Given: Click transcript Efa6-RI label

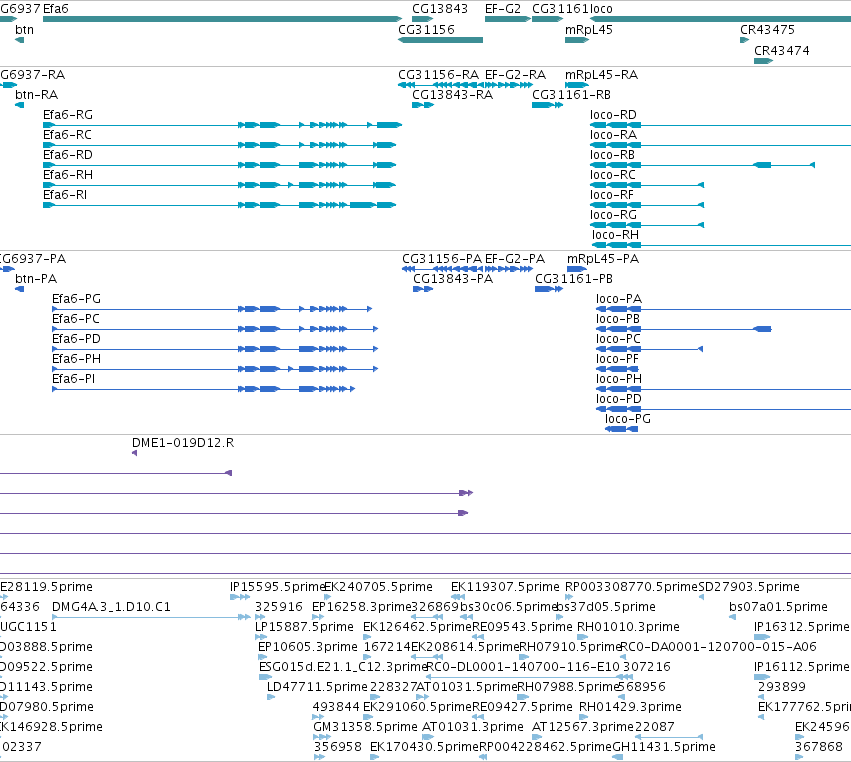Looking at the screenshot, I should click(x=65, y=195).
